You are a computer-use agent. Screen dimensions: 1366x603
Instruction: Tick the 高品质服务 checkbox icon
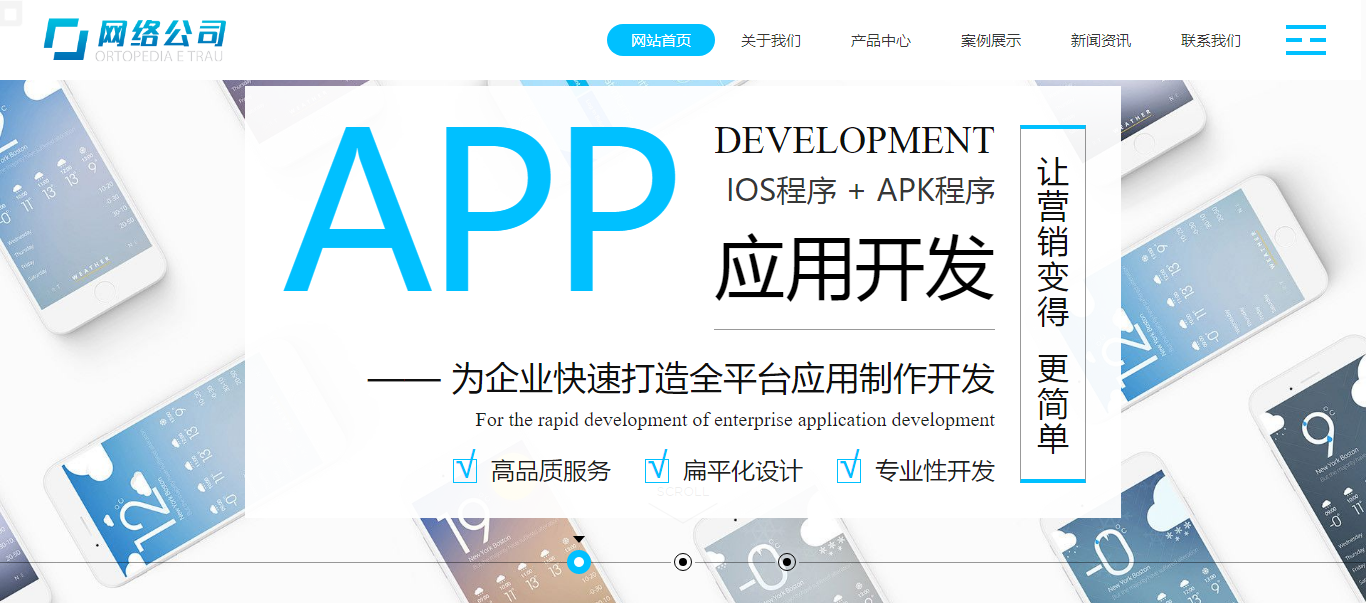[465, 468]
